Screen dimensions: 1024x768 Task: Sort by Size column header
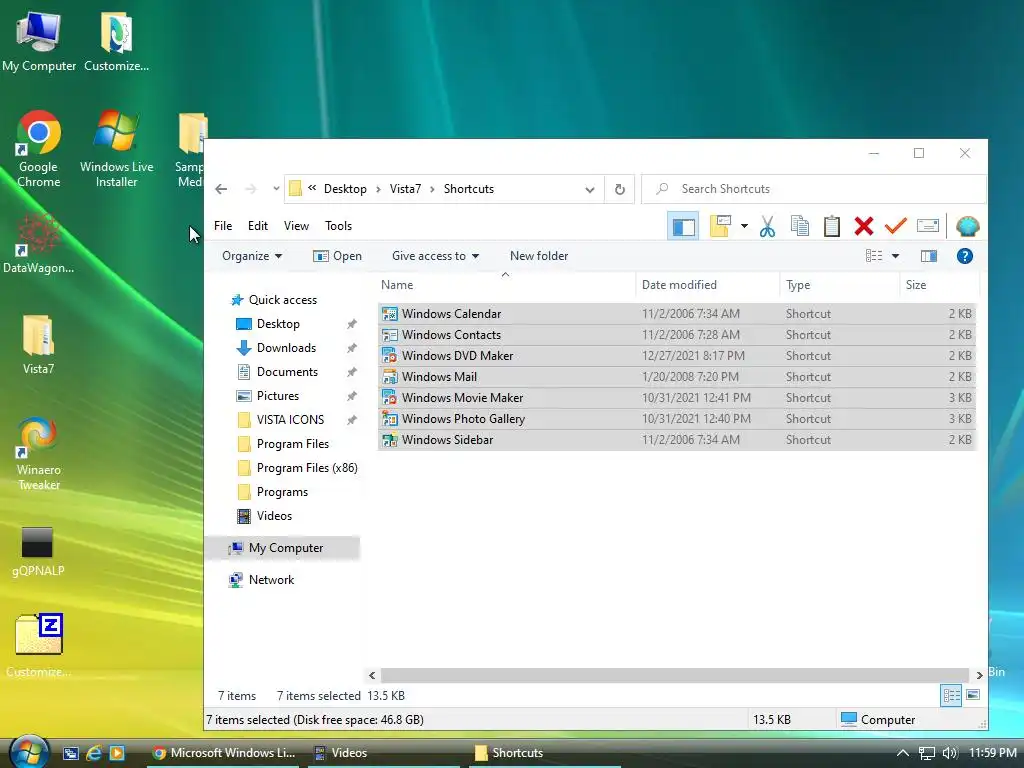(939, 285)
